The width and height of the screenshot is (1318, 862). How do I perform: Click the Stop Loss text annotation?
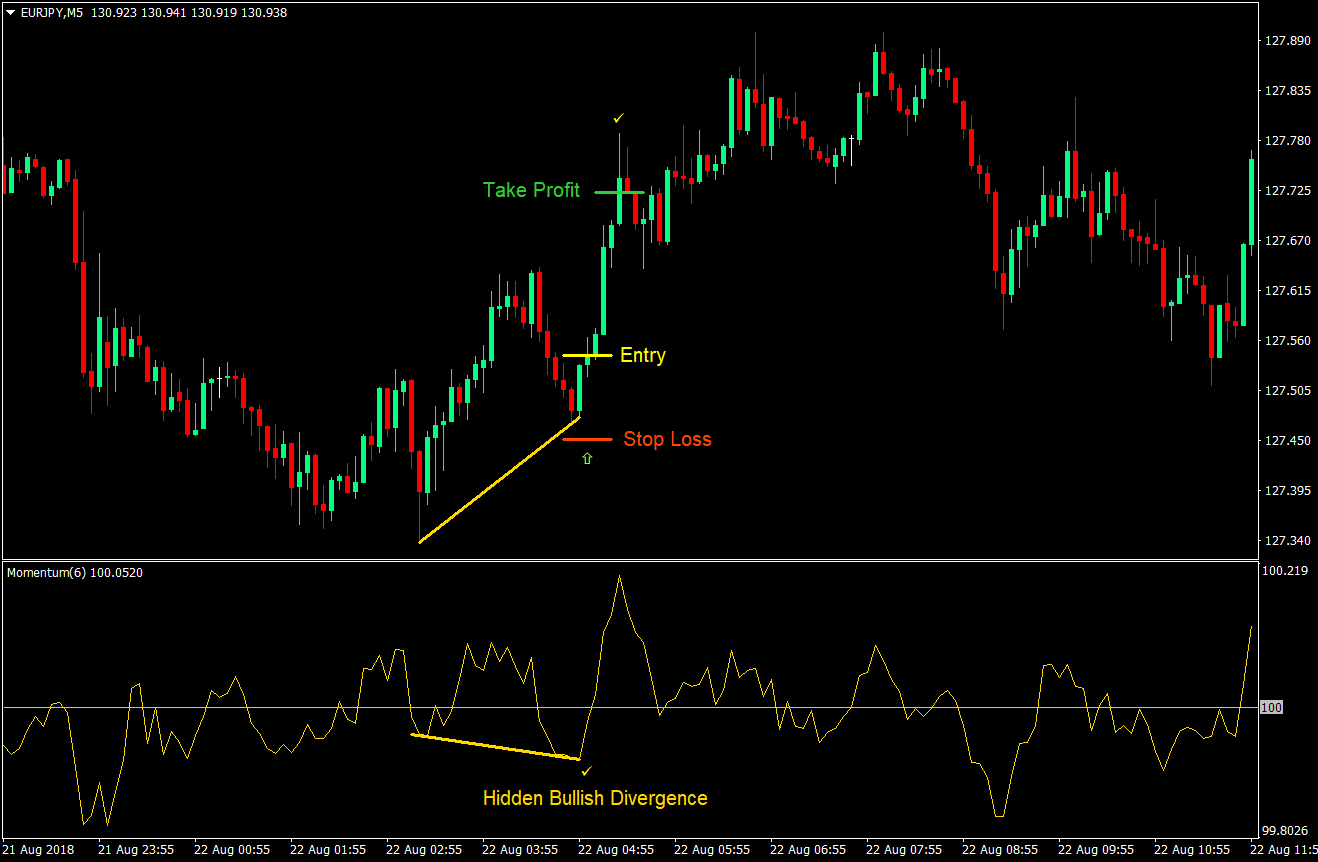tap(667, 439)
